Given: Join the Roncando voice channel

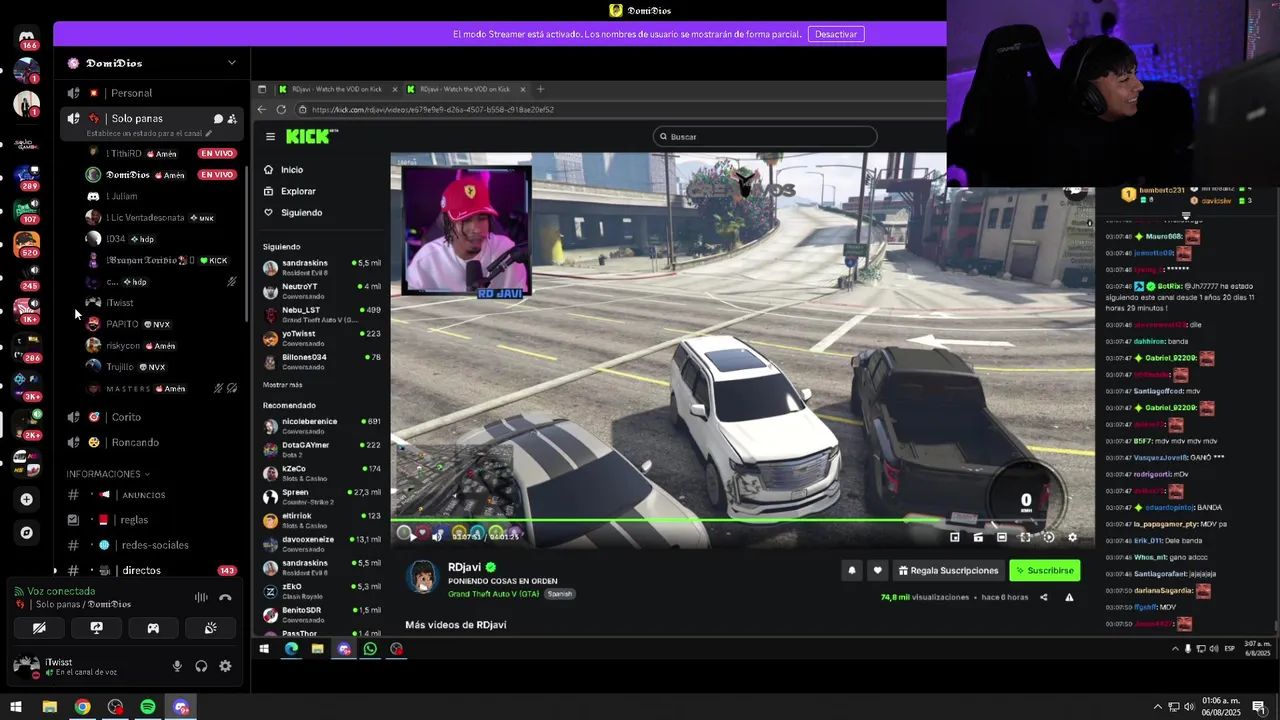Looking at the screenshot, I should (152, 442).
